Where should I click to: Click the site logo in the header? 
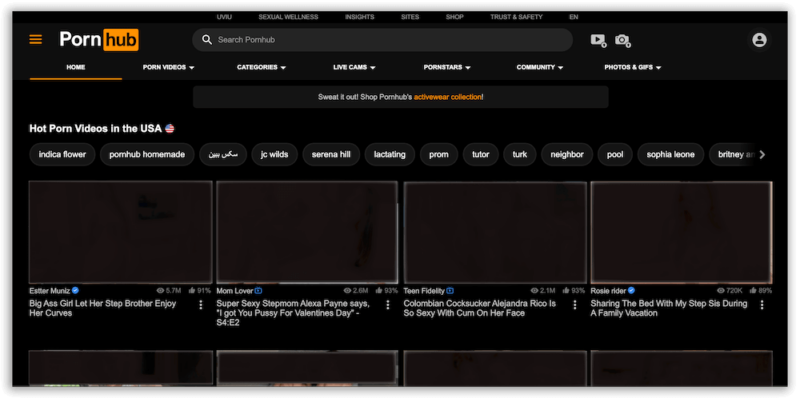(x=99, y=40)
